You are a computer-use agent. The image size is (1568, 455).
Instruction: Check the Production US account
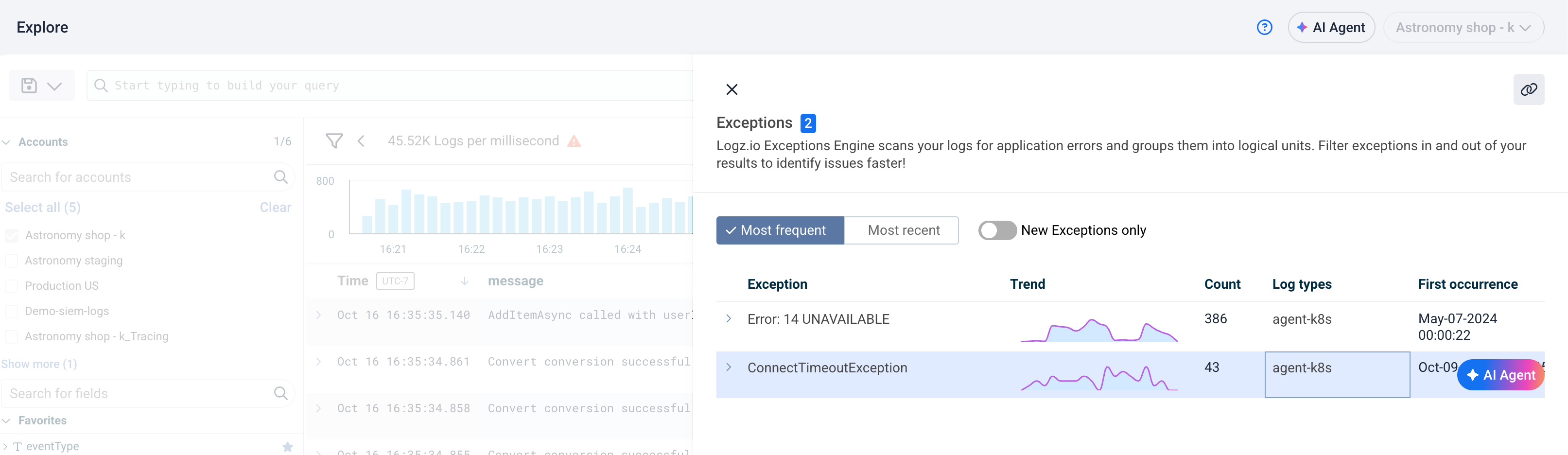point(12,286)
